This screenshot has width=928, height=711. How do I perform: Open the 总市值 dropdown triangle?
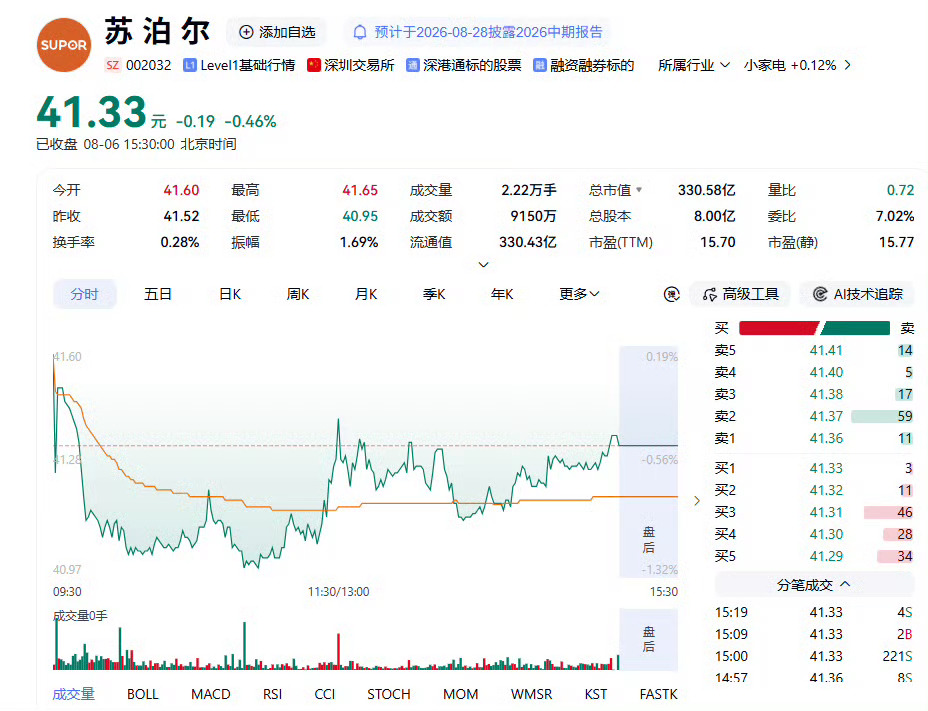click(639, 190)
